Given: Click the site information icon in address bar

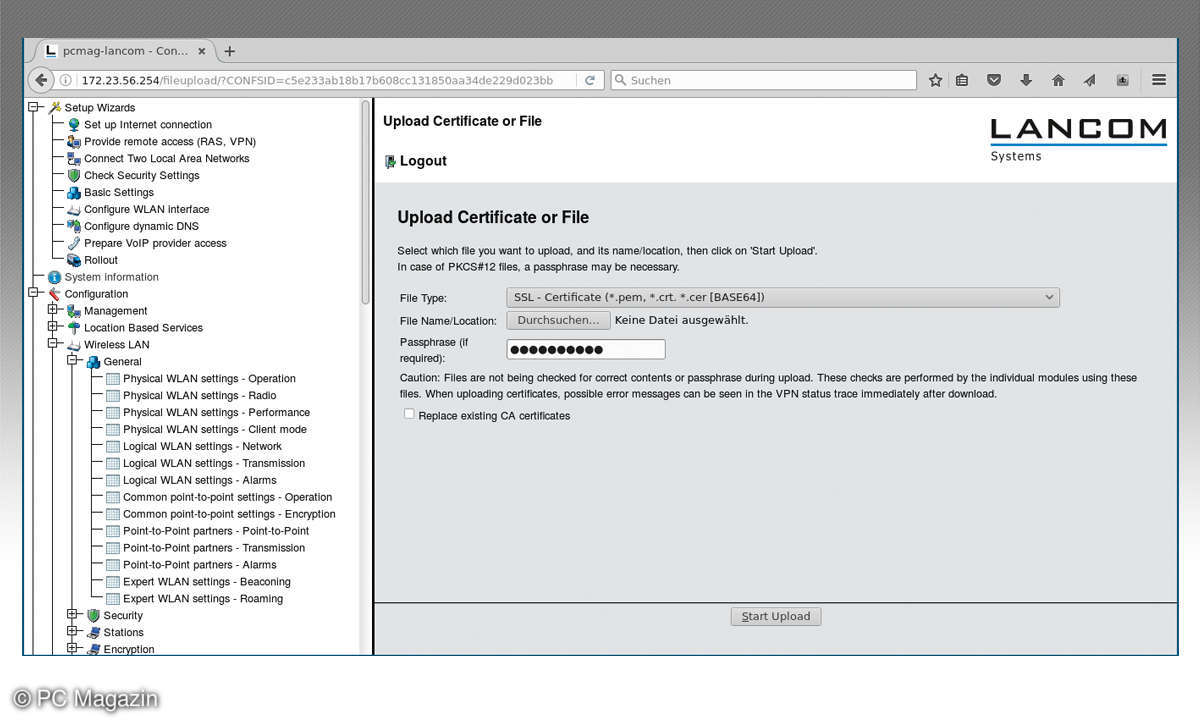Looking at the screenshot, I should [x=65, y=80].
